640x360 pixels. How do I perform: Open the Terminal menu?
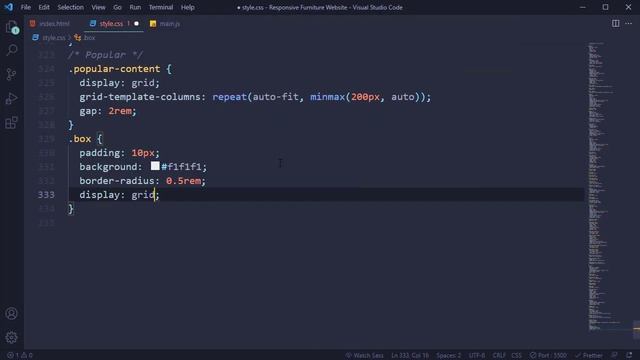tap(161, 7)
